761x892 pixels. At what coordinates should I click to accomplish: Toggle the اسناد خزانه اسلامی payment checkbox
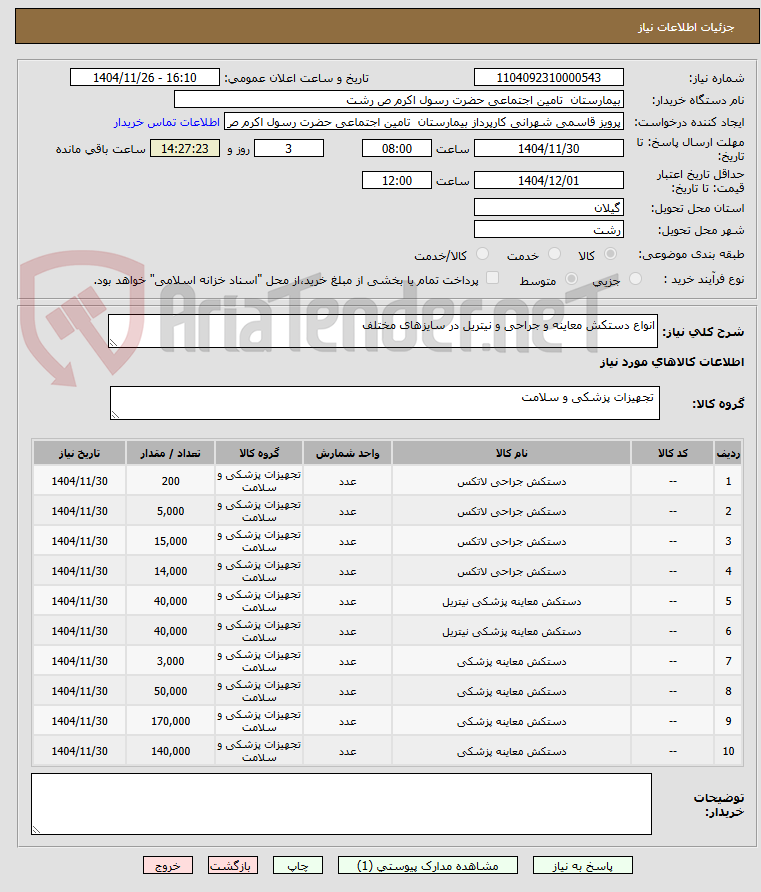coord(493,278)
